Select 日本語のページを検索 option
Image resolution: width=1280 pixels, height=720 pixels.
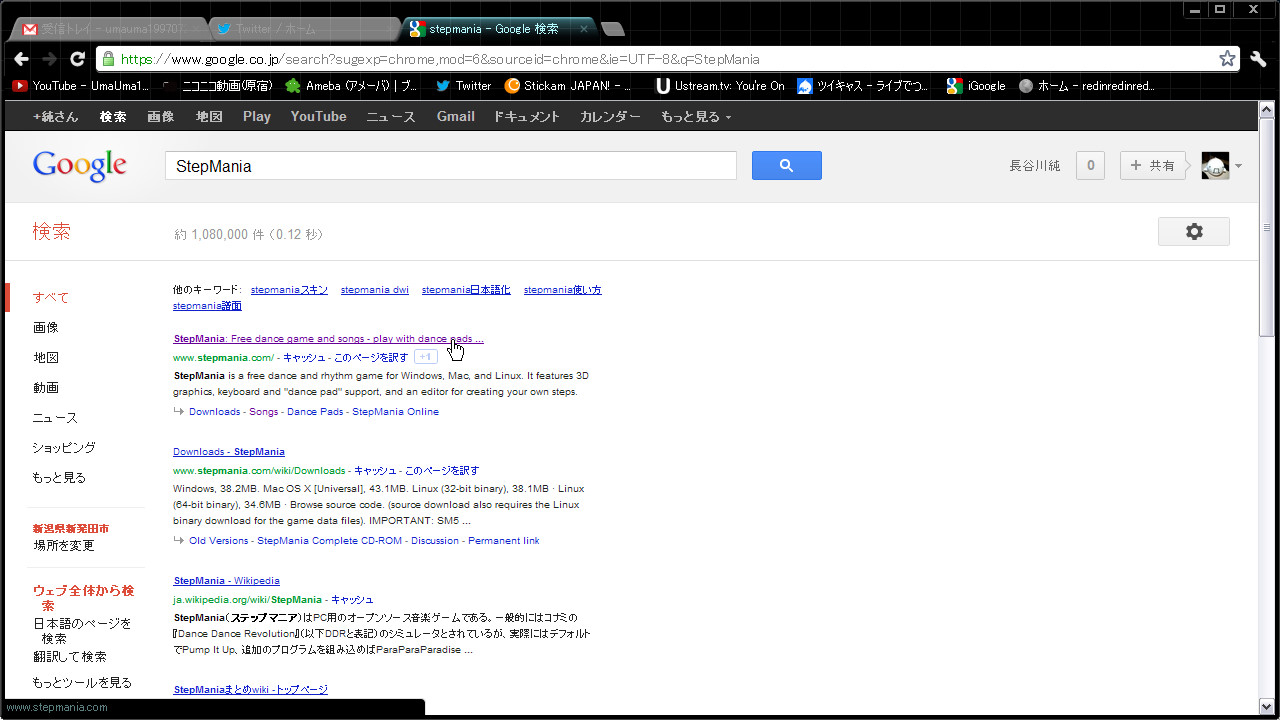click(x=82, y=631)
